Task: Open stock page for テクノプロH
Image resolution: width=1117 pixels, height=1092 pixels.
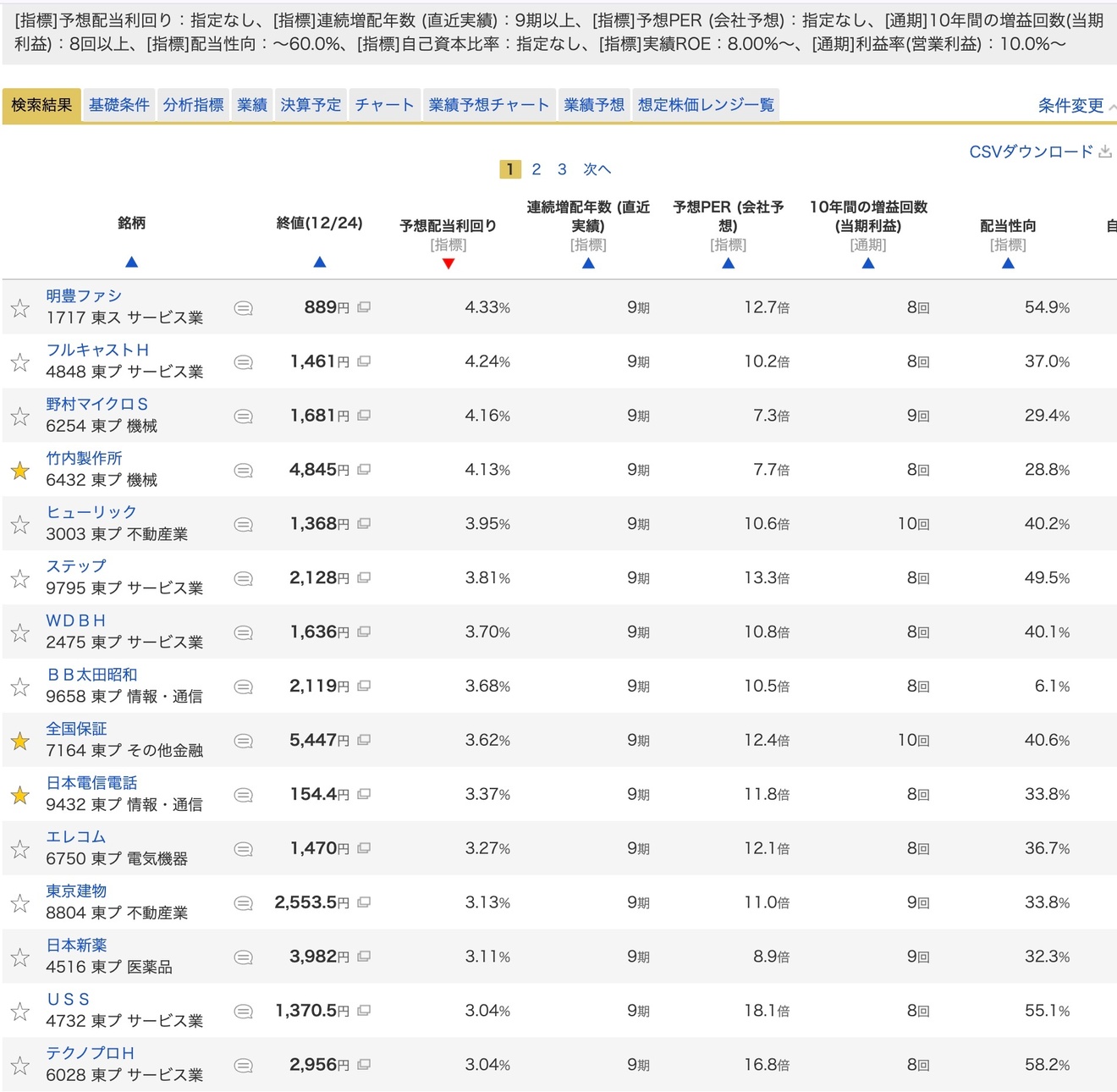Action: [91, 1054]
